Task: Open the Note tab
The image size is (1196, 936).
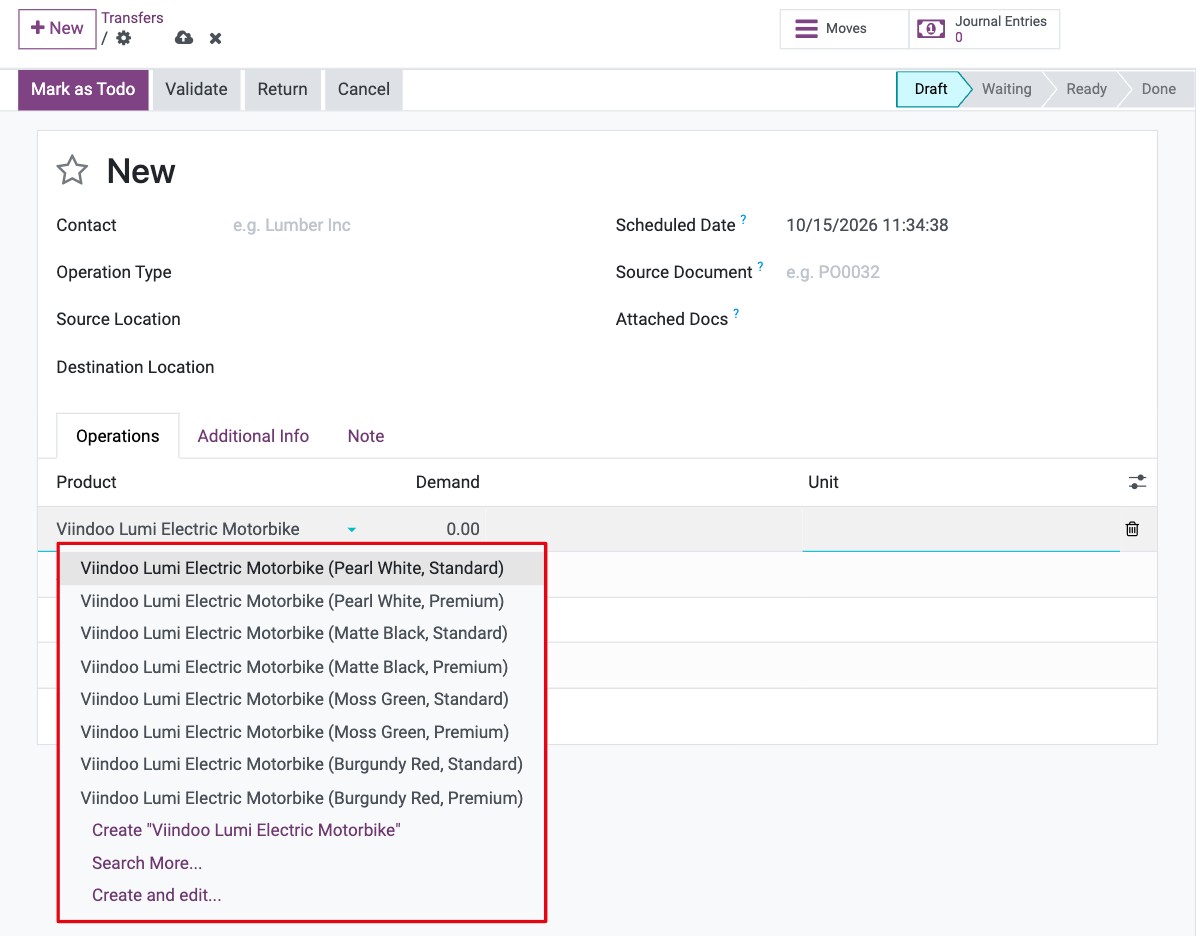Action: click(x=366, y=436)
